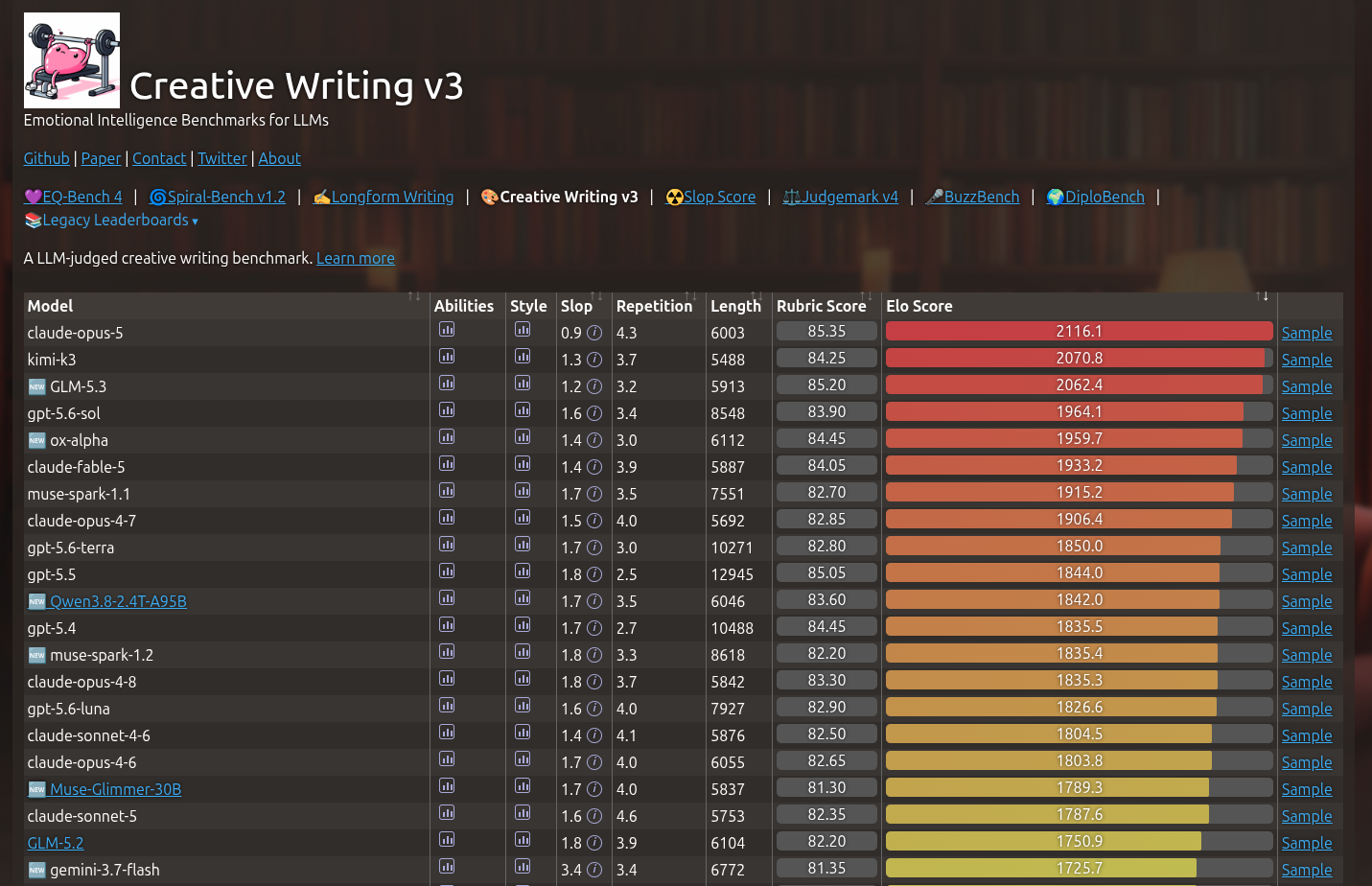Image resolution: width=1372 pixels, height=886 pixels.
Task: Click the 12945 length value for gpt-5.5
Action: [x=733, y=574]
